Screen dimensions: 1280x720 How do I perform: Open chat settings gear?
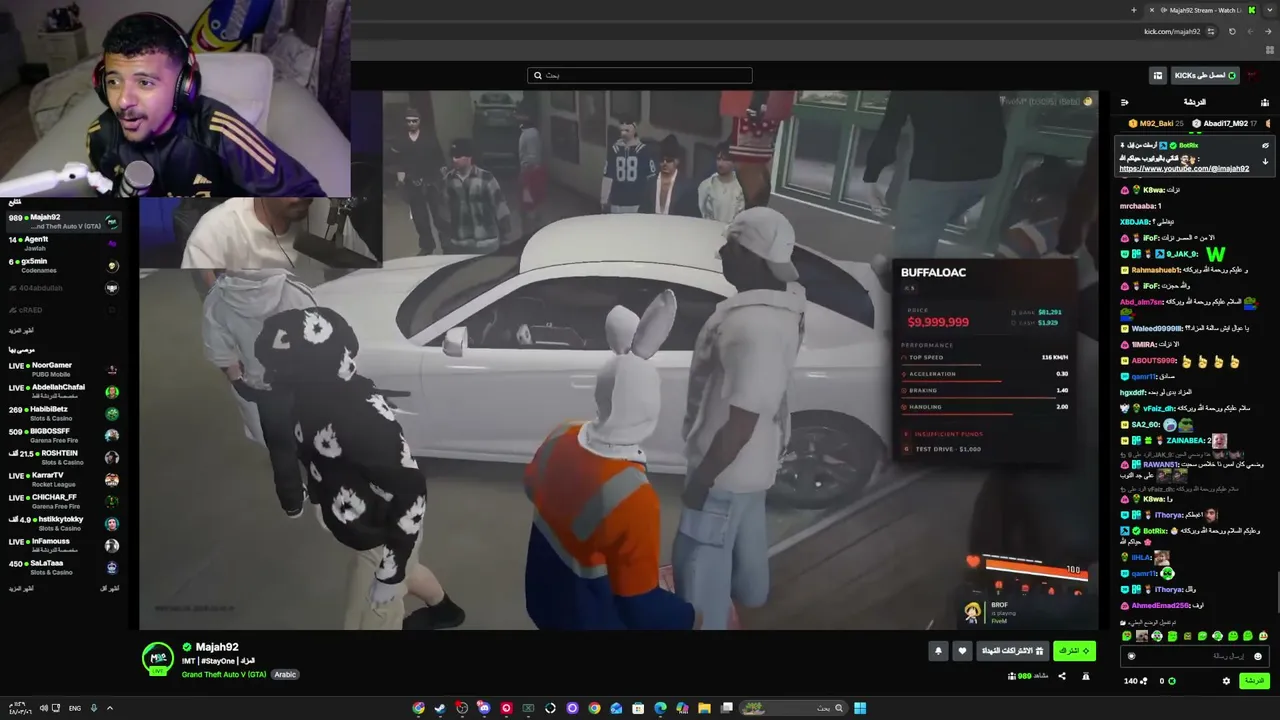click(x=1226, y=681)
